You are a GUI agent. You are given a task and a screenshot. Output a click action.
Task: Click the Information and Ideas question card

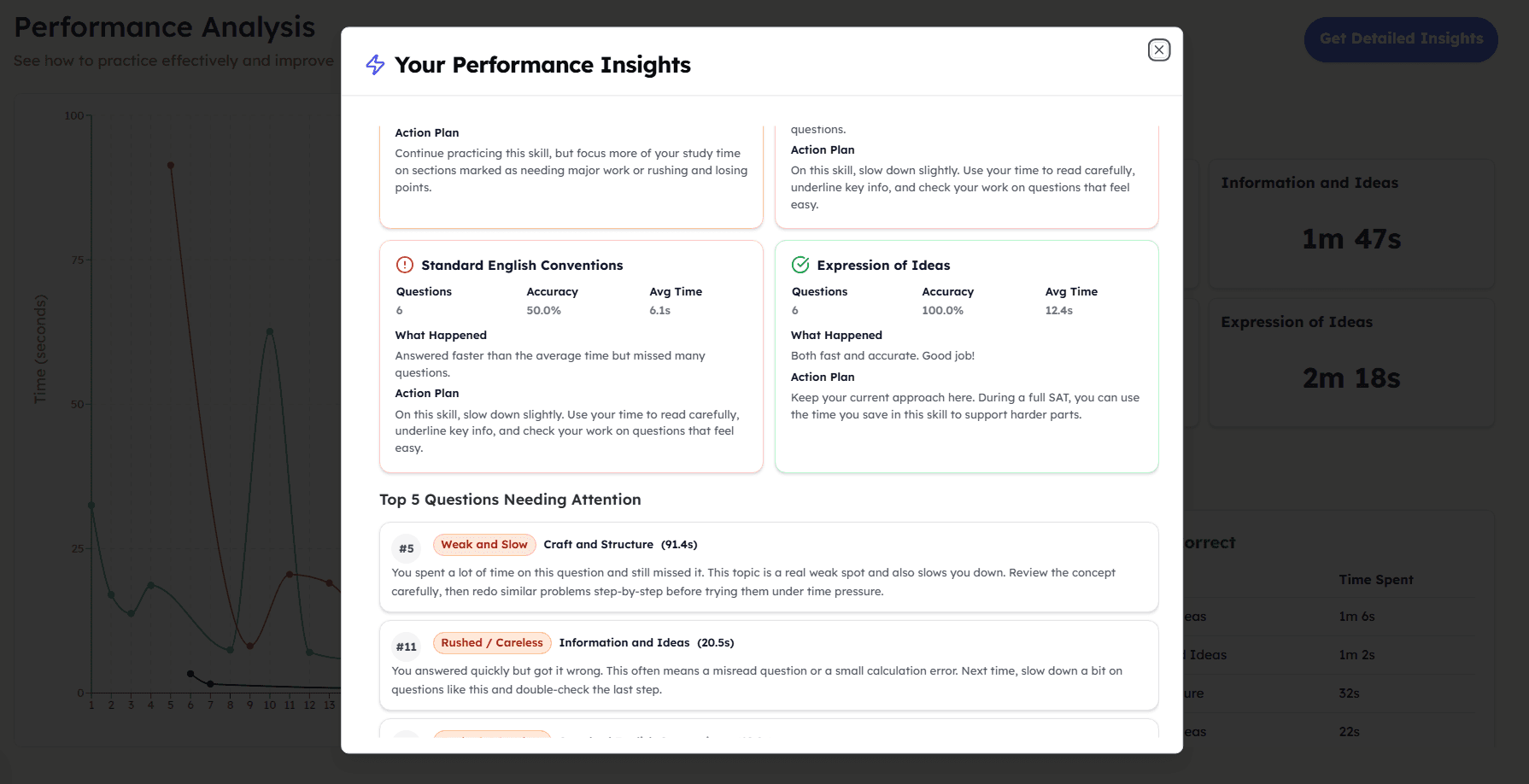click(769, 665)
